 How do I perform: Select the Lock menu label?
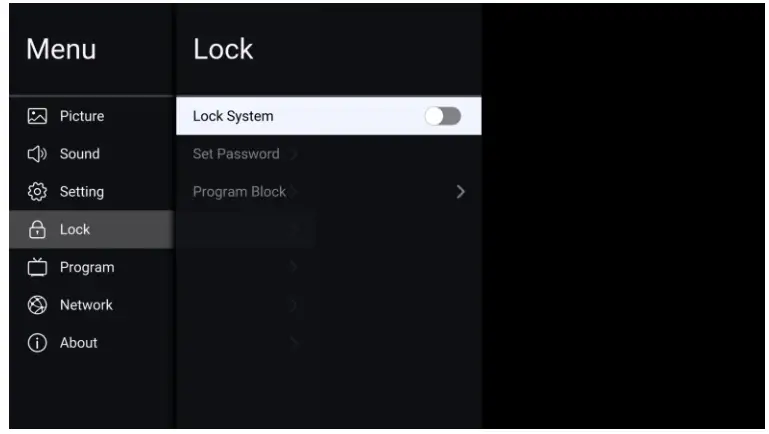coord(74,229)
